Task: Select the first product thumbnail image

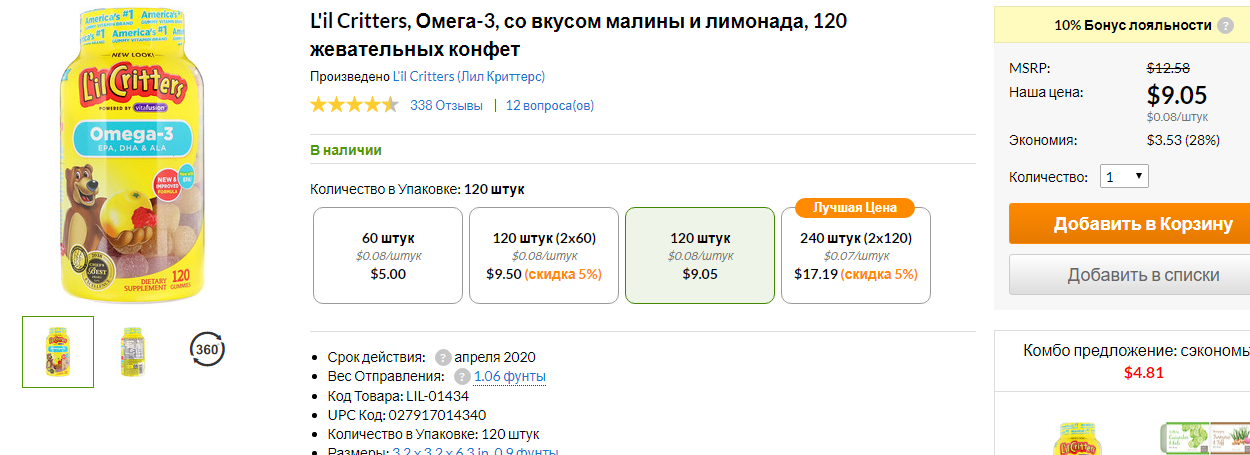Action: tap(58, 352)
